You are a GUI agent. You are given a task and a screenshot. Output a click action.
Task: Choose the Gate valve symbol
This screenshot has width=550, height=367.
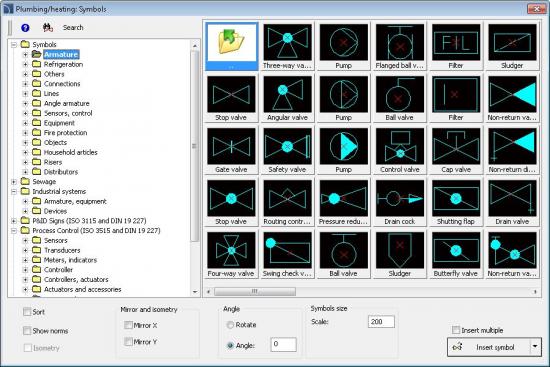231,150
